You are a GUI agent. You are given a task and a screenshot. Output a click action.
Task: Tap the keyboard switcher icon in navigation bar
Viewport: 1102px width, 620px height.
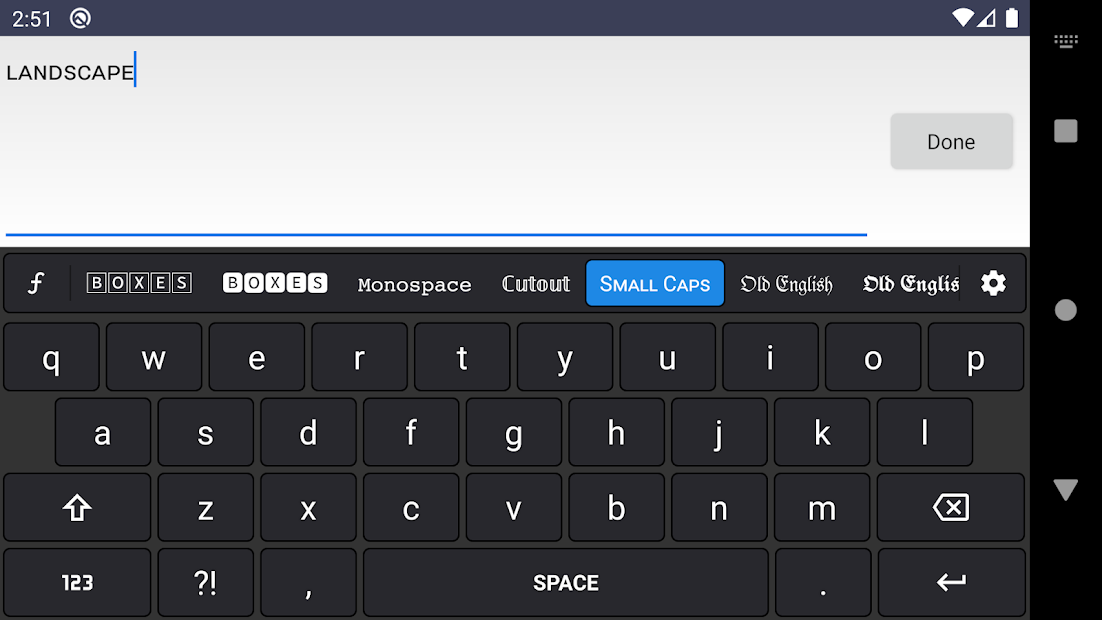tap(1066, 42)
